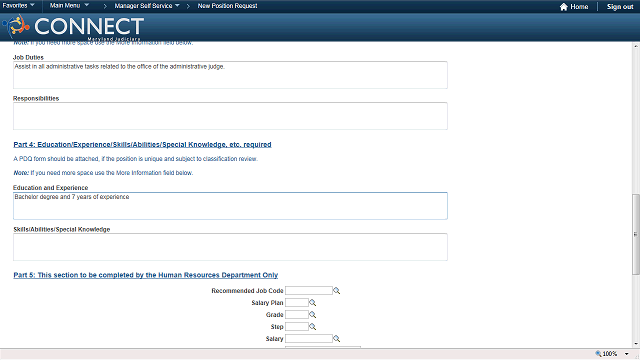Click the scrollbar up arrow
This screenshot has height=360, width=640.
636,47
